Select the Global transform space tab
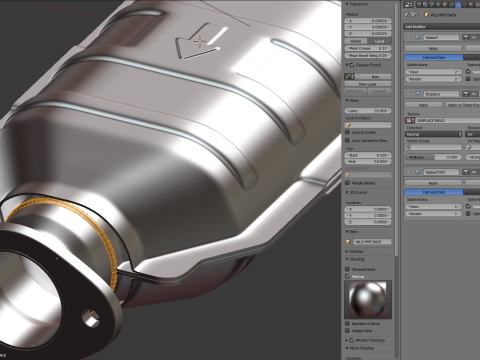Screen dimensions: 480x360 pos(356,41)
